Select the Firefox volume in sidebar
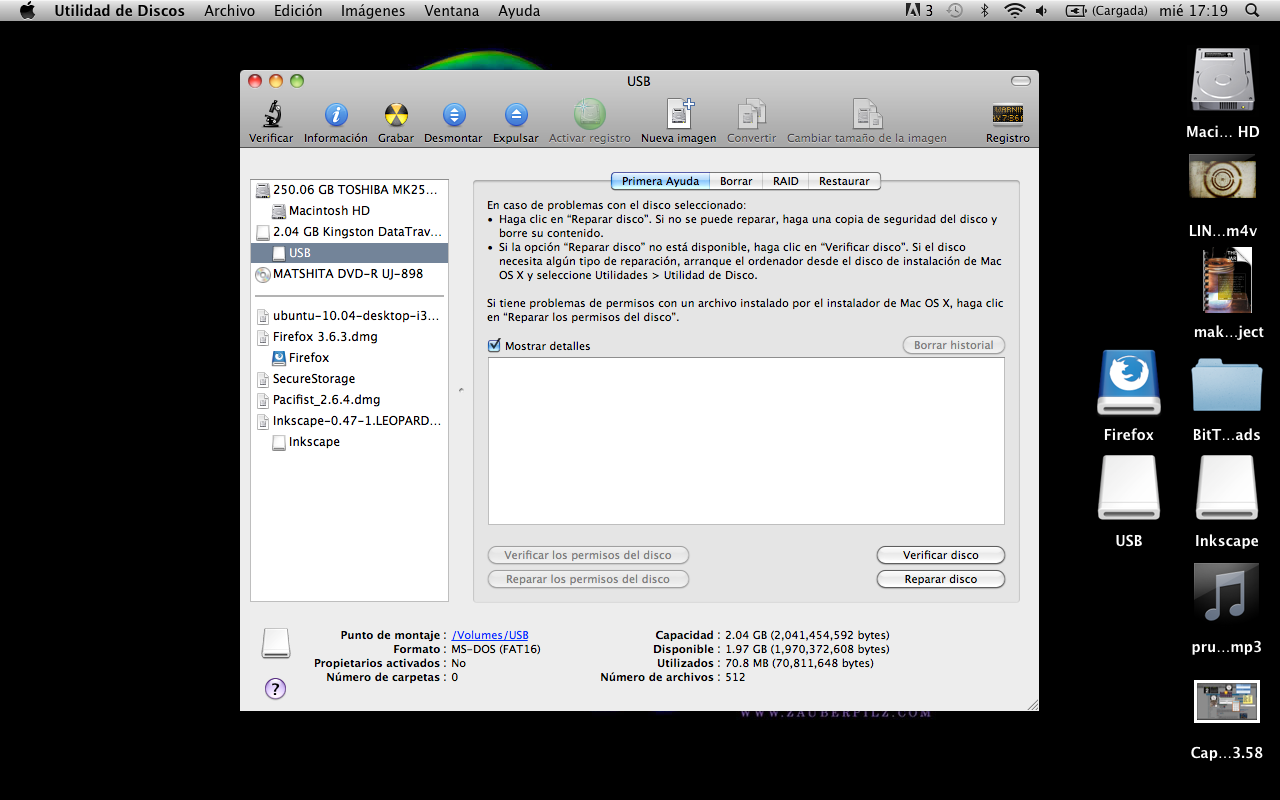This screenshot has width=1280, height=800. (x=349, y=358)
